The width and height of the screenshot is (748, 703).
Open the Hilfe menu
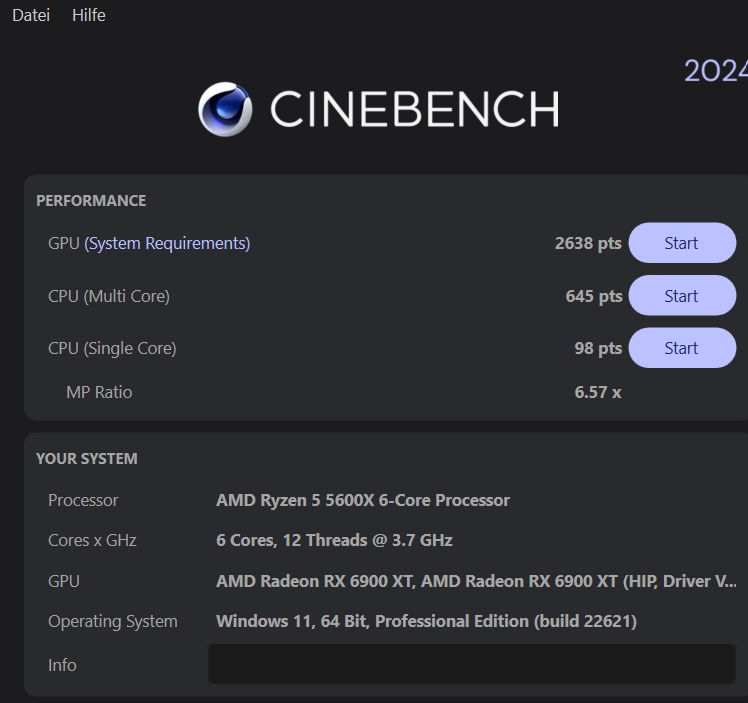pos(89,15)
